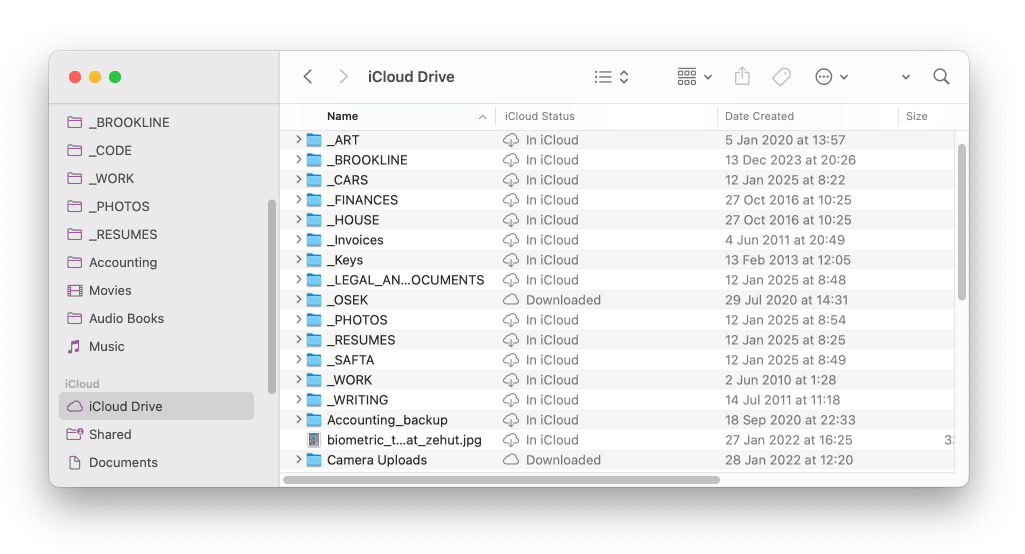Viewport: 1025px width, 554px height.
Task: Select the _Keys folder name
Action: coord(344,260)
